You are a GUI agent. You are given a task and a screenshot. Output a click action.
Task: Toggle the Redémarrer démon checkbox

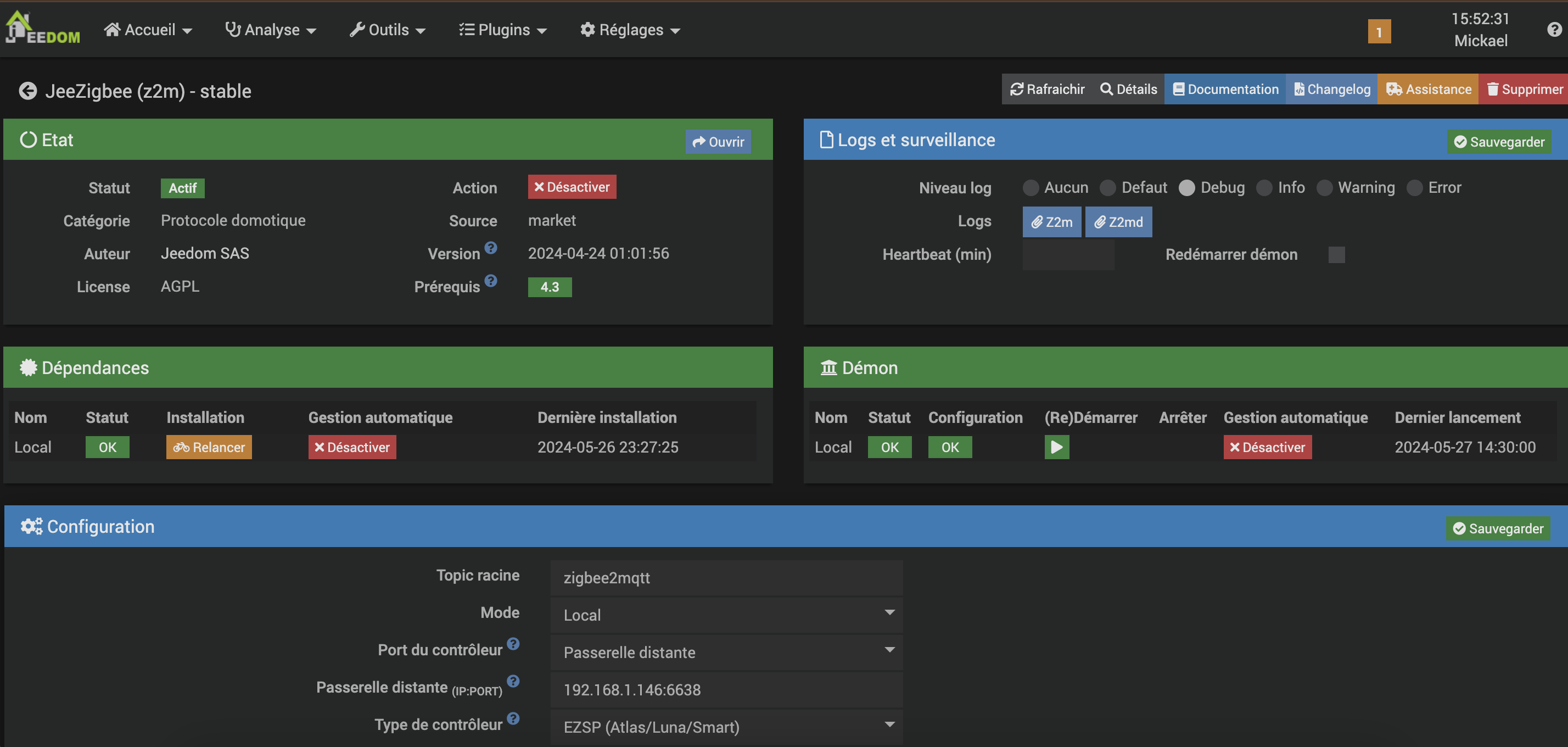pyautogui.click(x=1337, y=254)
